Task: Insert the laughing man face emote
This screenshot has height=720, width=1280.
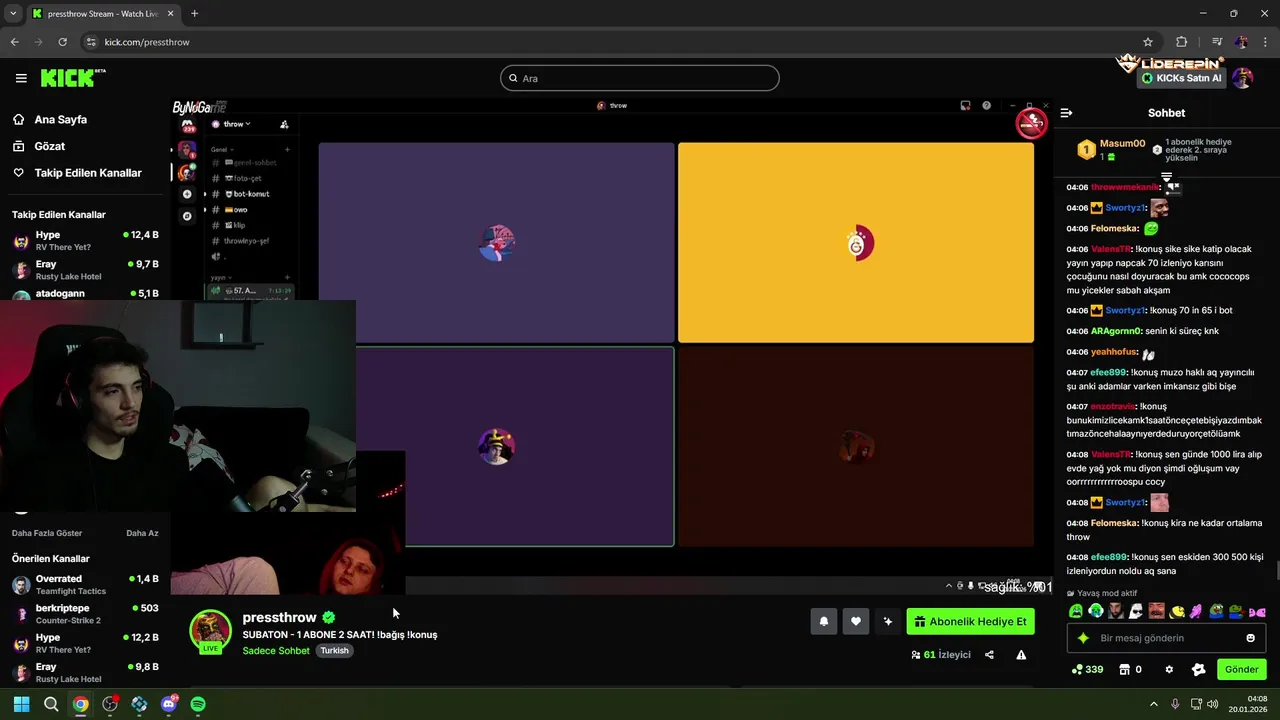Action: click(x=1156, y=611)
